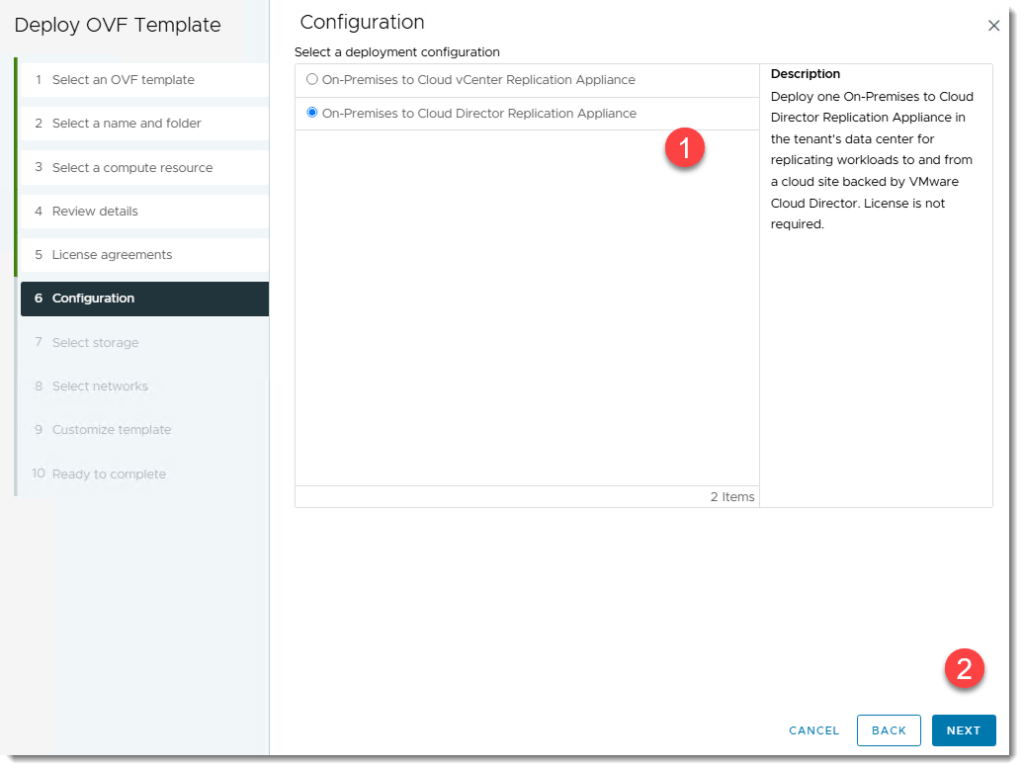
Task: Select On-Premises to Cloud vCenter Replication radio
Action: click(312, 80)
